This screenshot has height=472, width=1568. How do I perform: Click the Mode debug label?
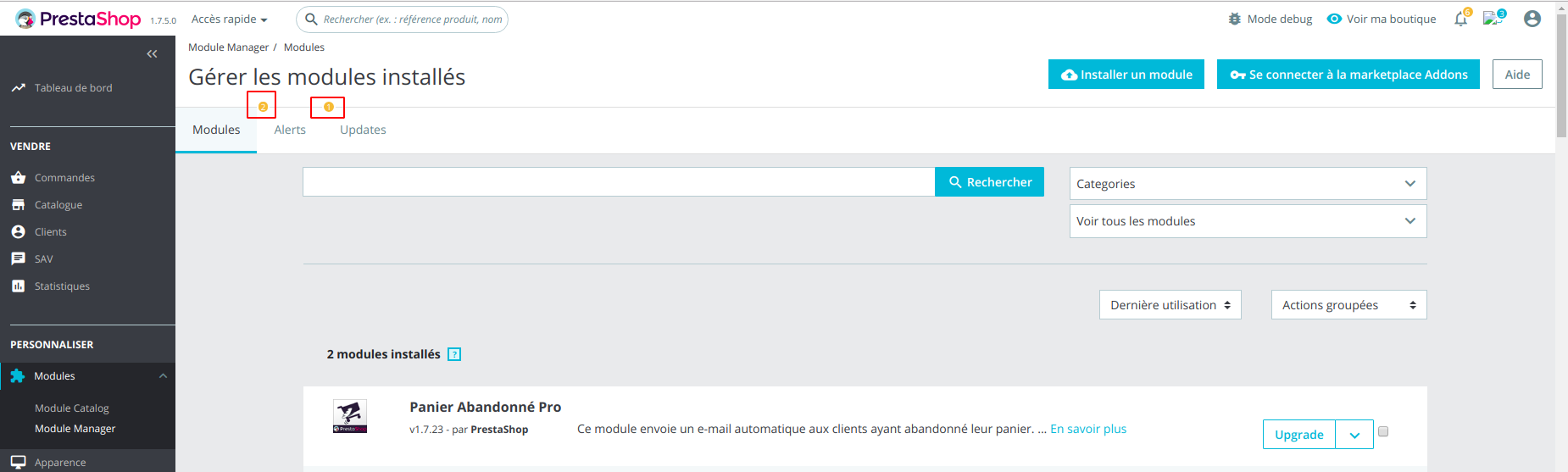1280,19
